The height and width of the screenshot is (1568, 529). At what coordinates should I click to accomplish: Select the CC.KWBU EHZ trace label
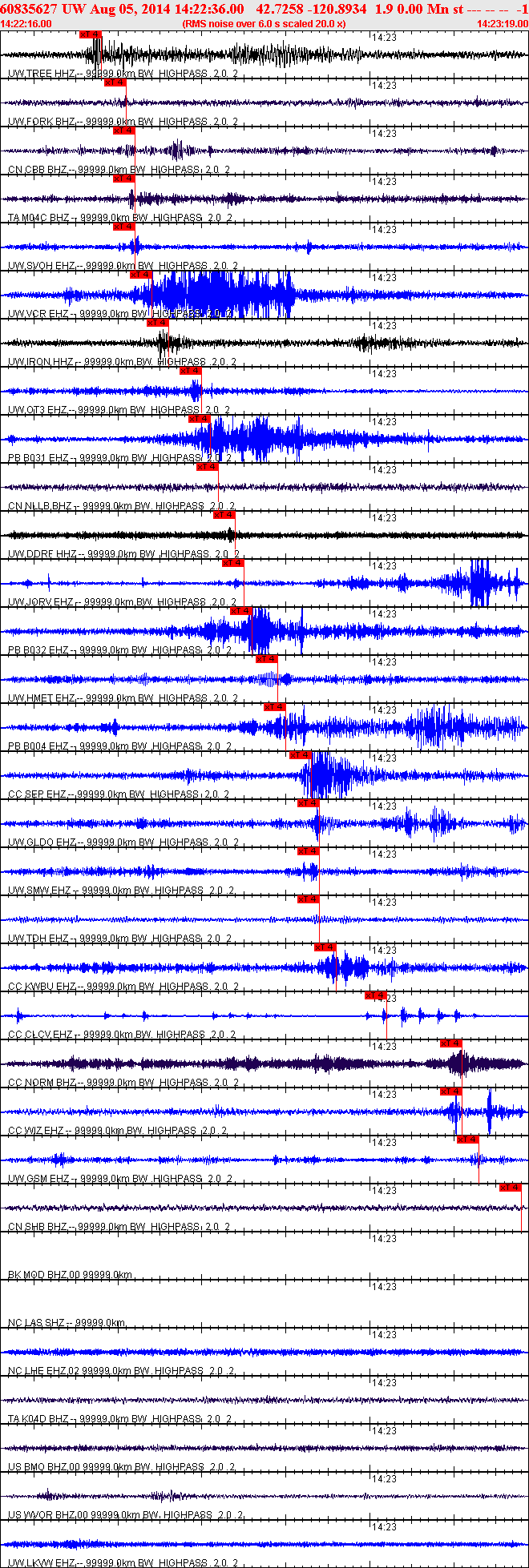point(123,987)
